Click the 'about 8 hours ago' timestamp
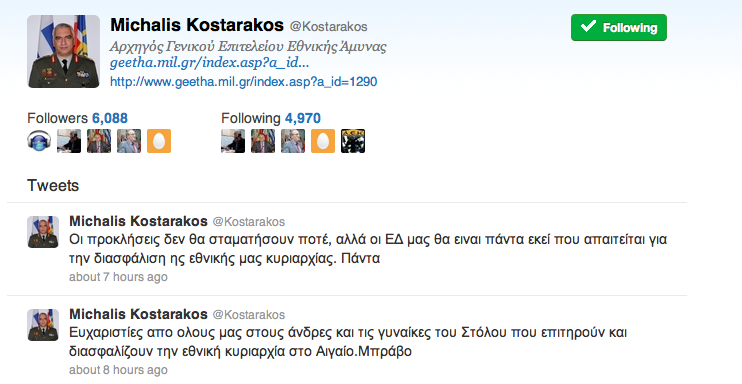Image resolution: width=742 pixels, height=384 pixels. 118,370
